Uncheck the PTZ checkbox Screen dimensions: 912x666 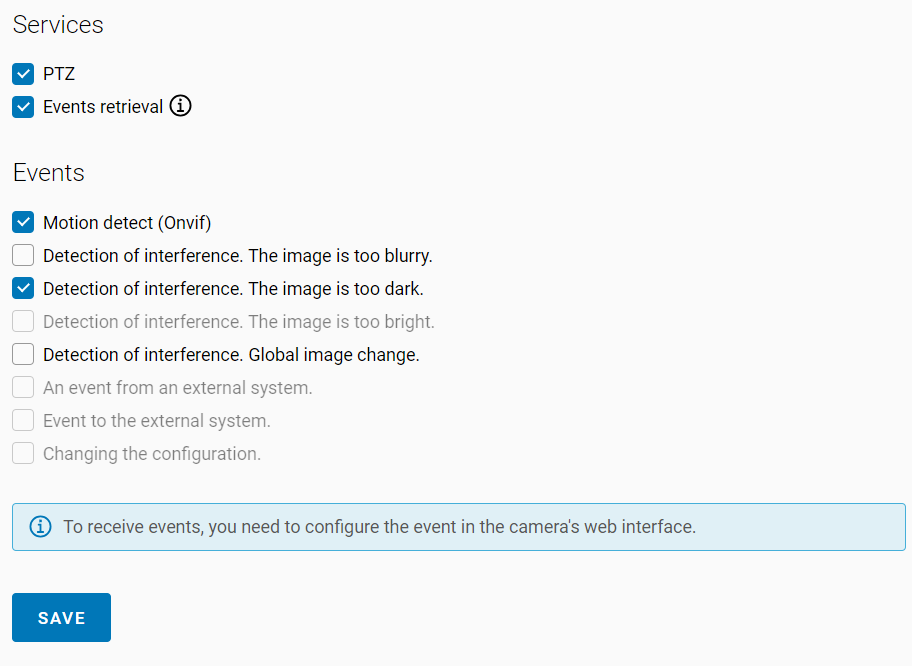point(23,74)
